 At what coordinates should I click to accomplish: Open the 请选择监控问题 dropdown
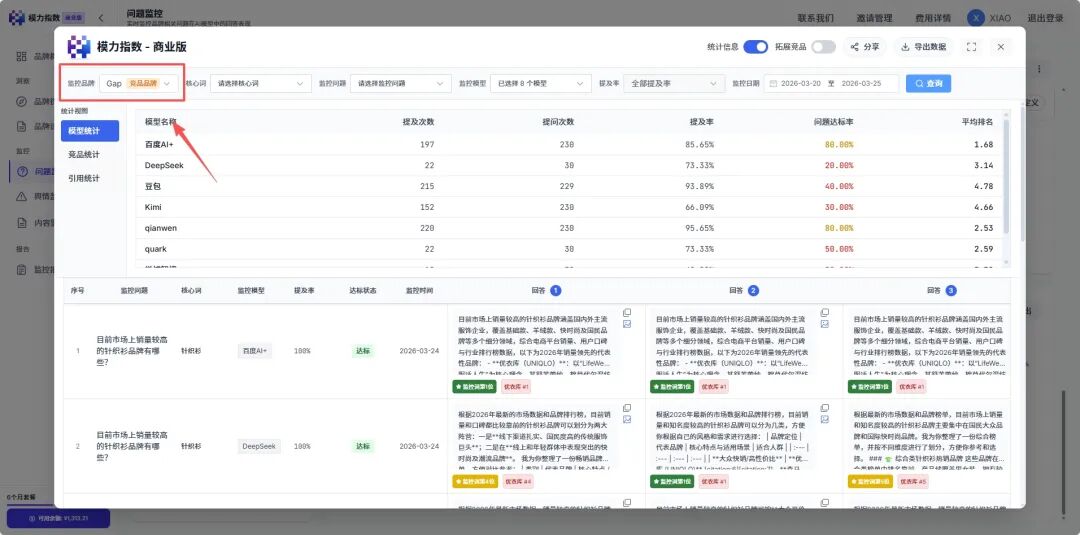[400, 83]
